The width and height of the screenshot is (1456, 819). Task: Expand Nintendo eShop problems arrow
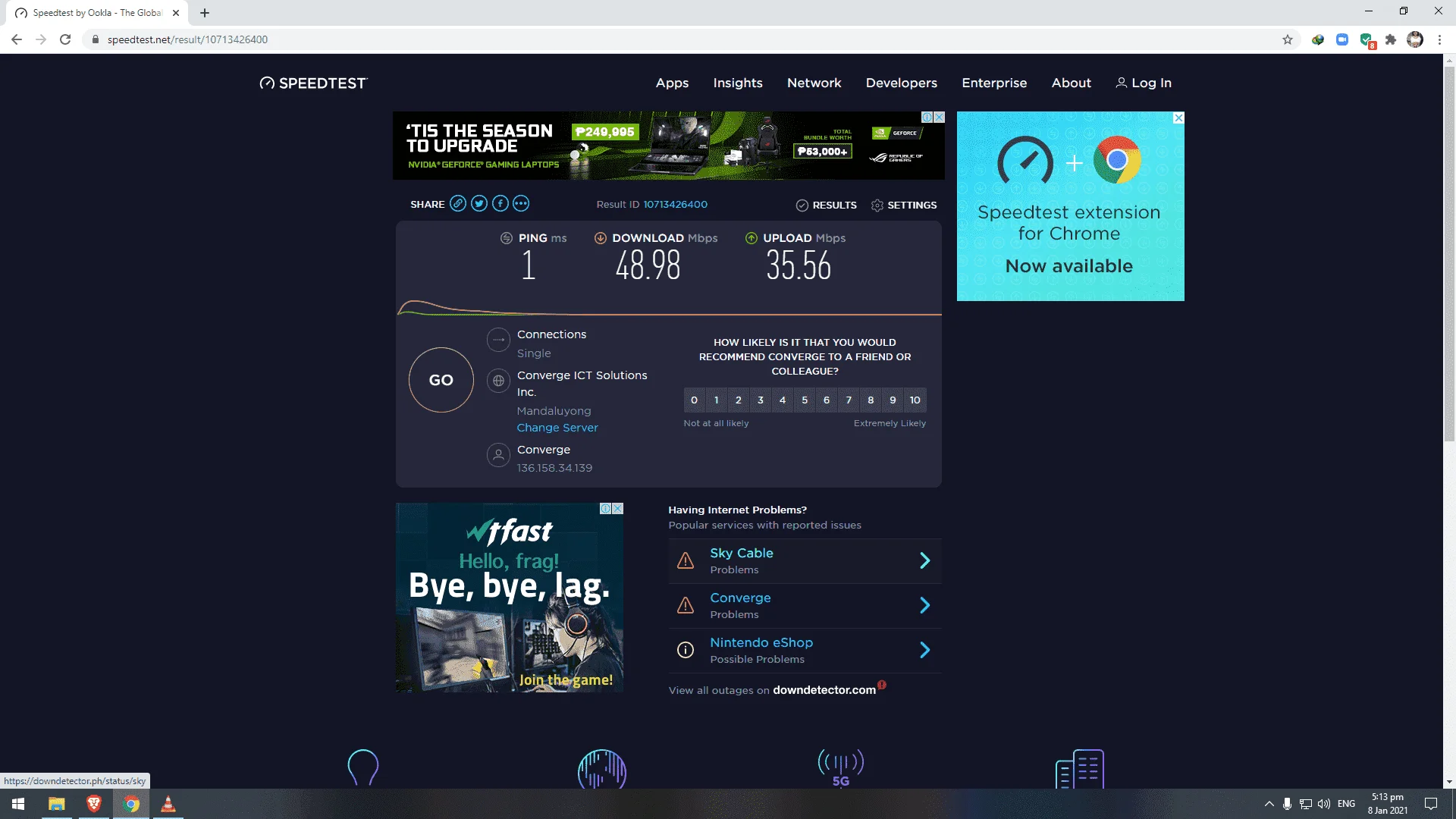(x=924, y=650)
